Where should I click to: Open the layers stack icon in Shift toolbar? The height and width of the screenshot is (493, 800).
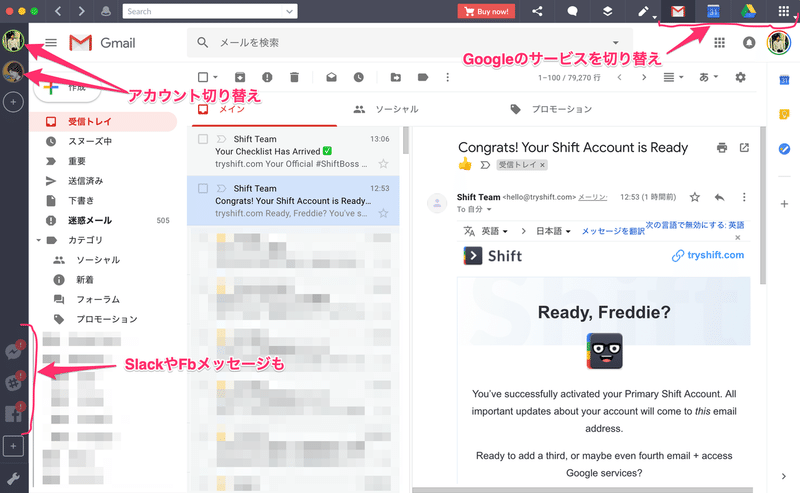pos(607,11)
